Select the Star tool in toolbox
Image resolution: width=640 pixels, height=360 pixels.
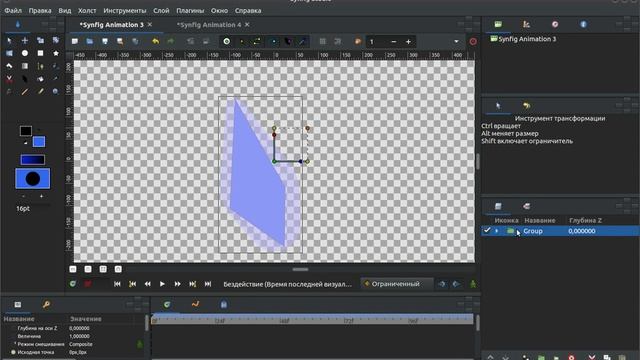coord(56,53)
